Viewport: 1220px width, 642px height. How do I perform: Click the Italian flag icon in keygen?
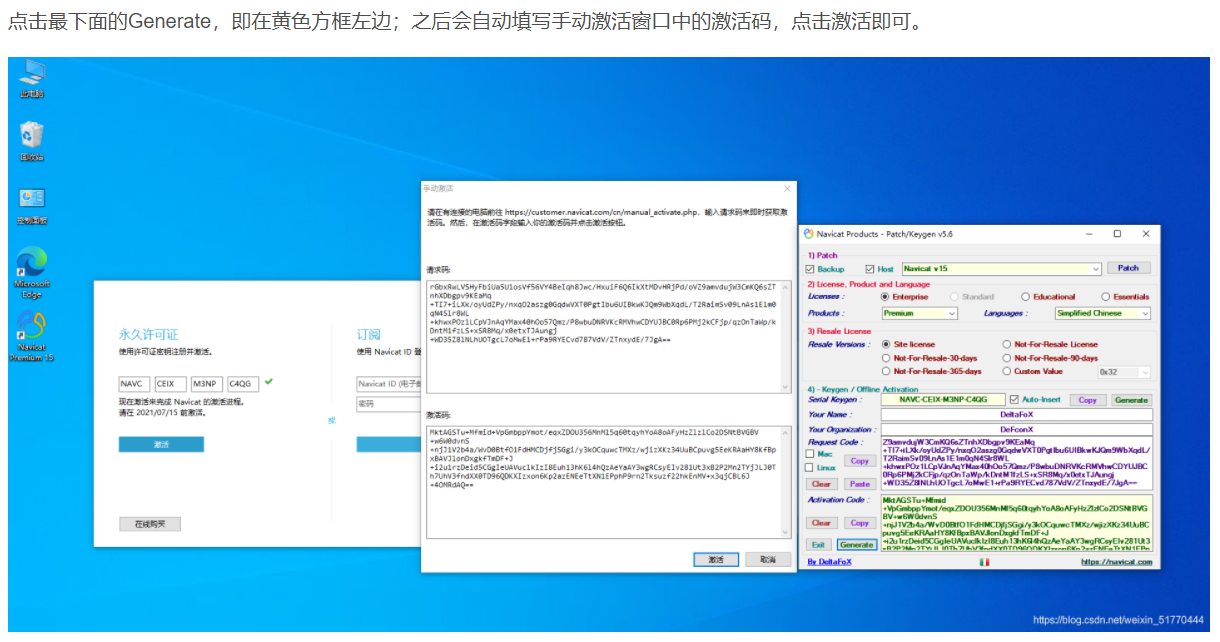[984, 562]
